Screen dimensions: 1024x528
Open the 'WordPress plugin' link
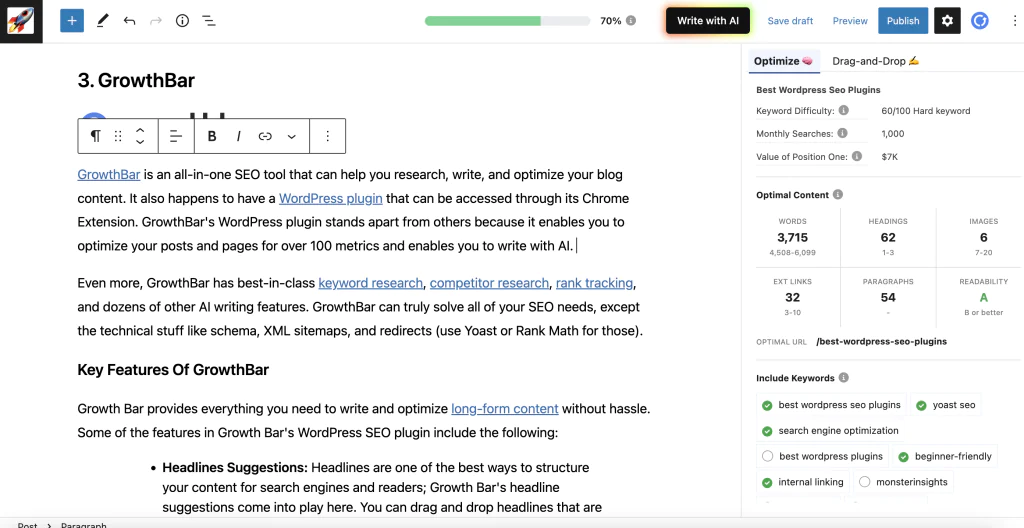[330, 198]
